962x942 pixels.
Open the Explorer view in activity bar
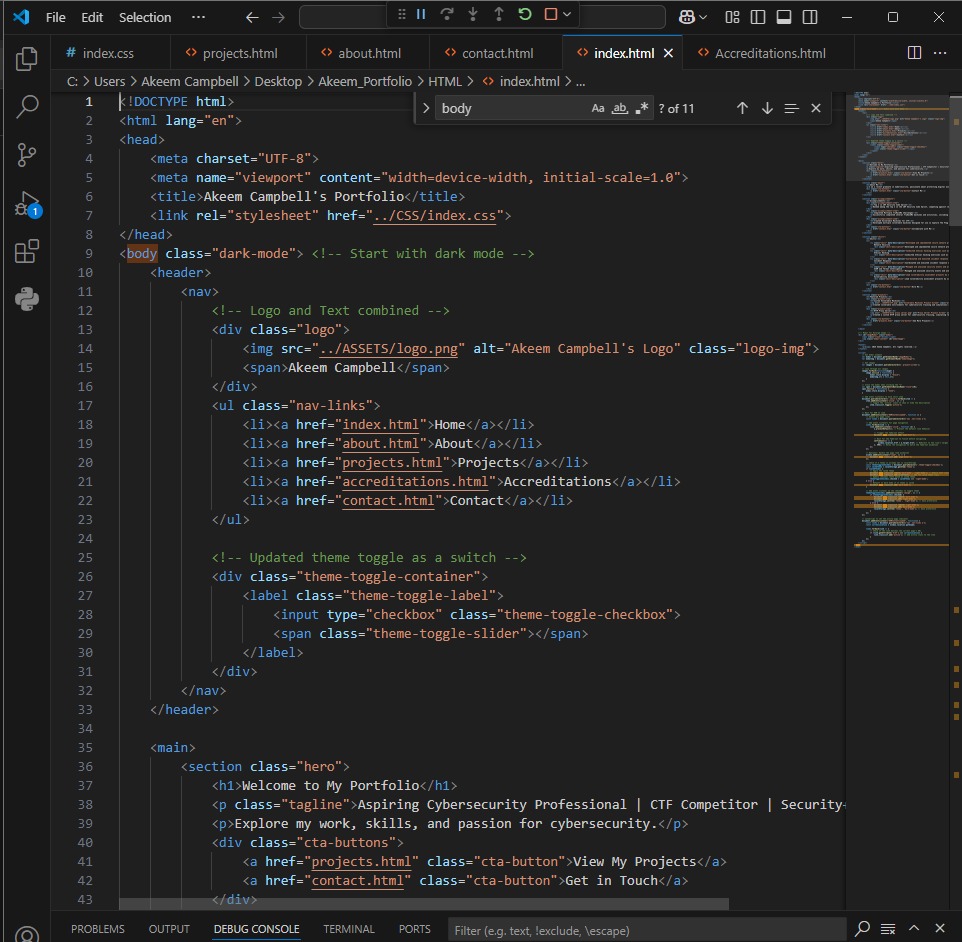(26, 59)
